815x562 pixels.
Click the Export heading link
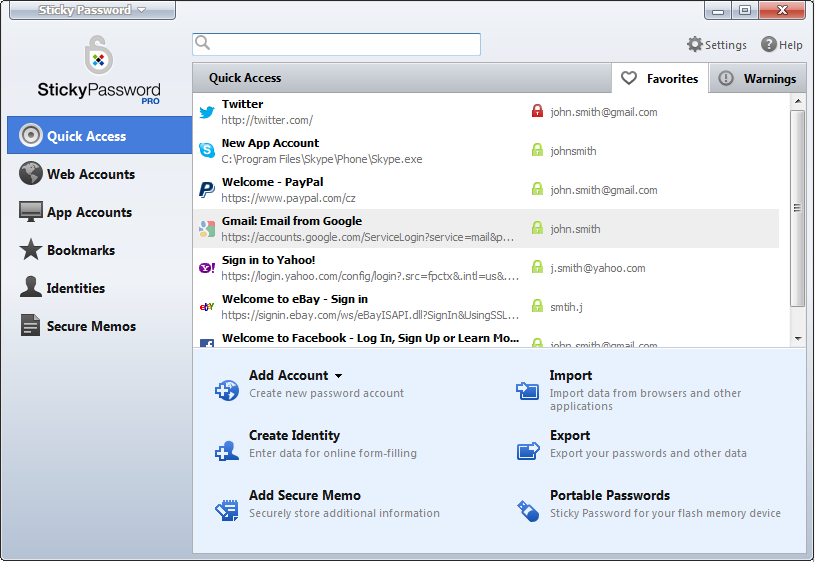tap(570, 435)
